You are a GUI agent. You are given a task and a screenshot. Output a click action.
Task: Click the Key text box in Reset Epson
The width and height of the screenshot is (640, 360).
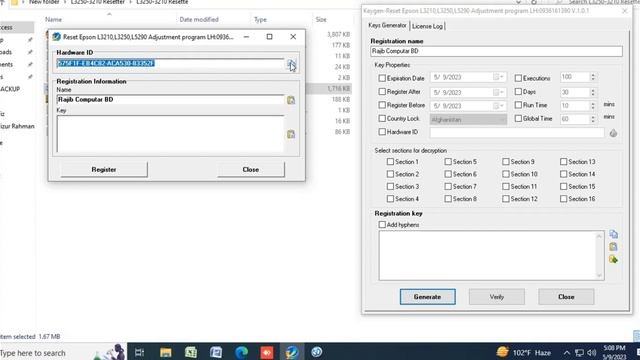[170, 134]
